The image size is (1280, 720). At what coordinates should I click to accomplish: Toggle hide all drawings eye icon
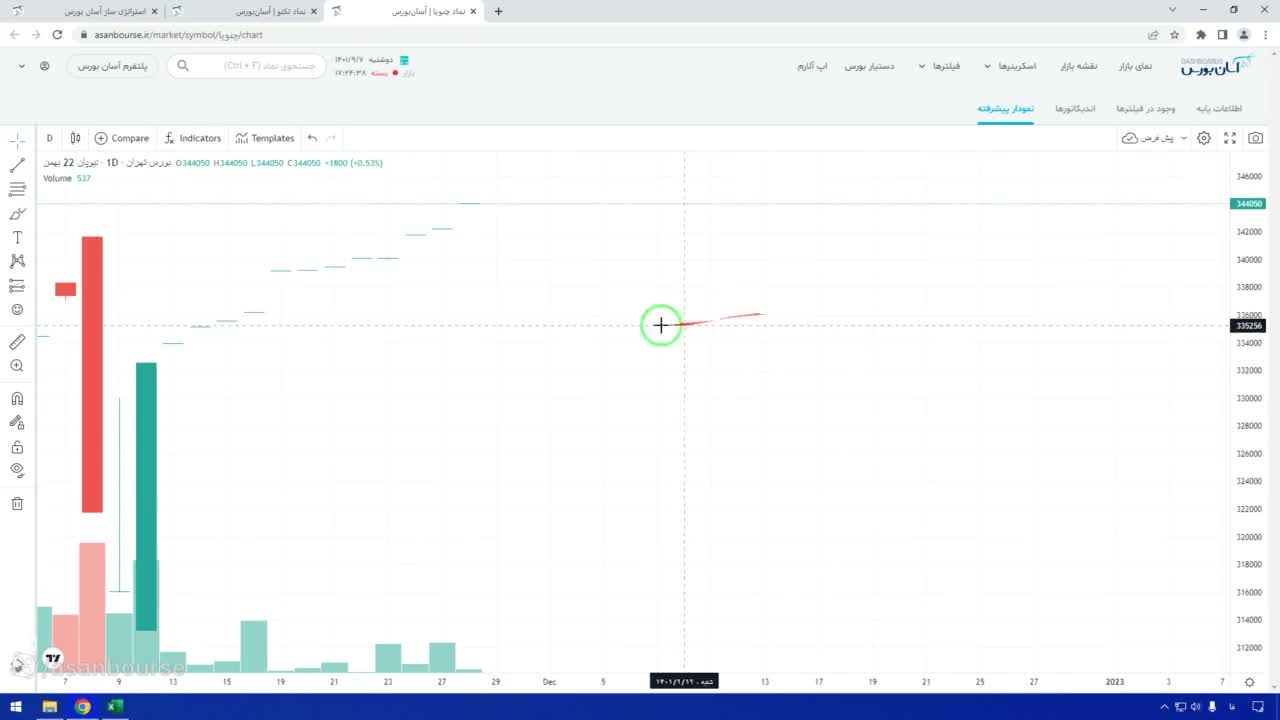pos(17,470)
